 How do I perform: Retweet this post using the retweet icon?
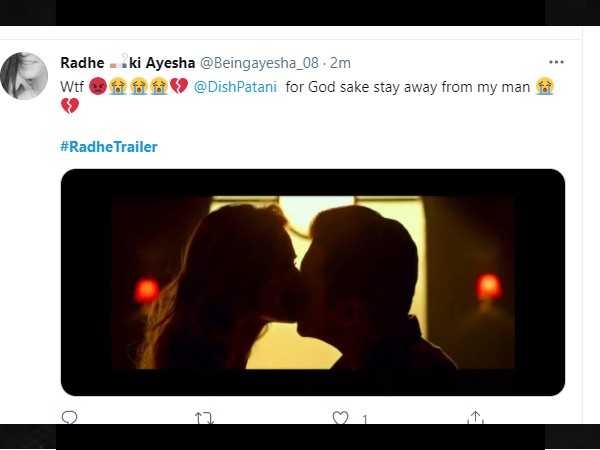pyautogui.click(x=204, y=418)
